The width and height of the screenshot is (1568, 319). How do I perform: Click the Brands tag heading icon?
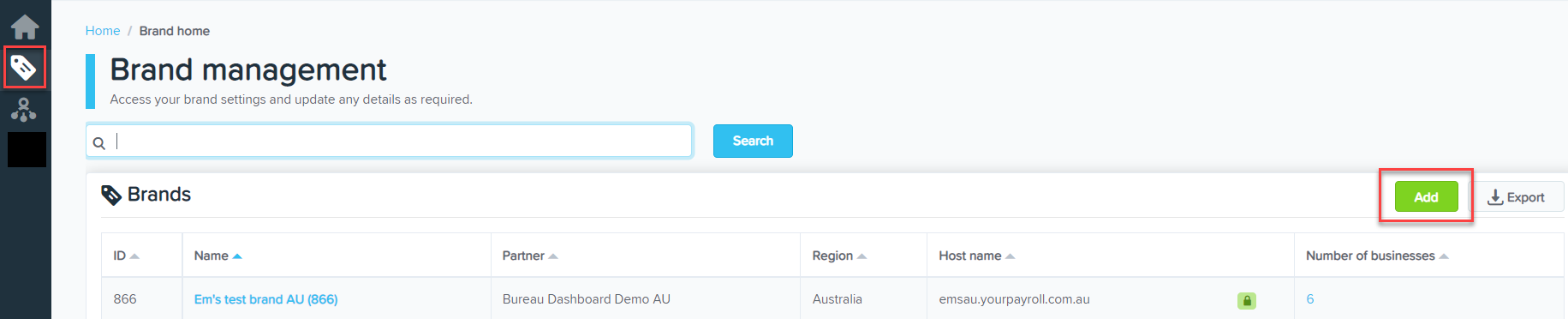[111, 196]
